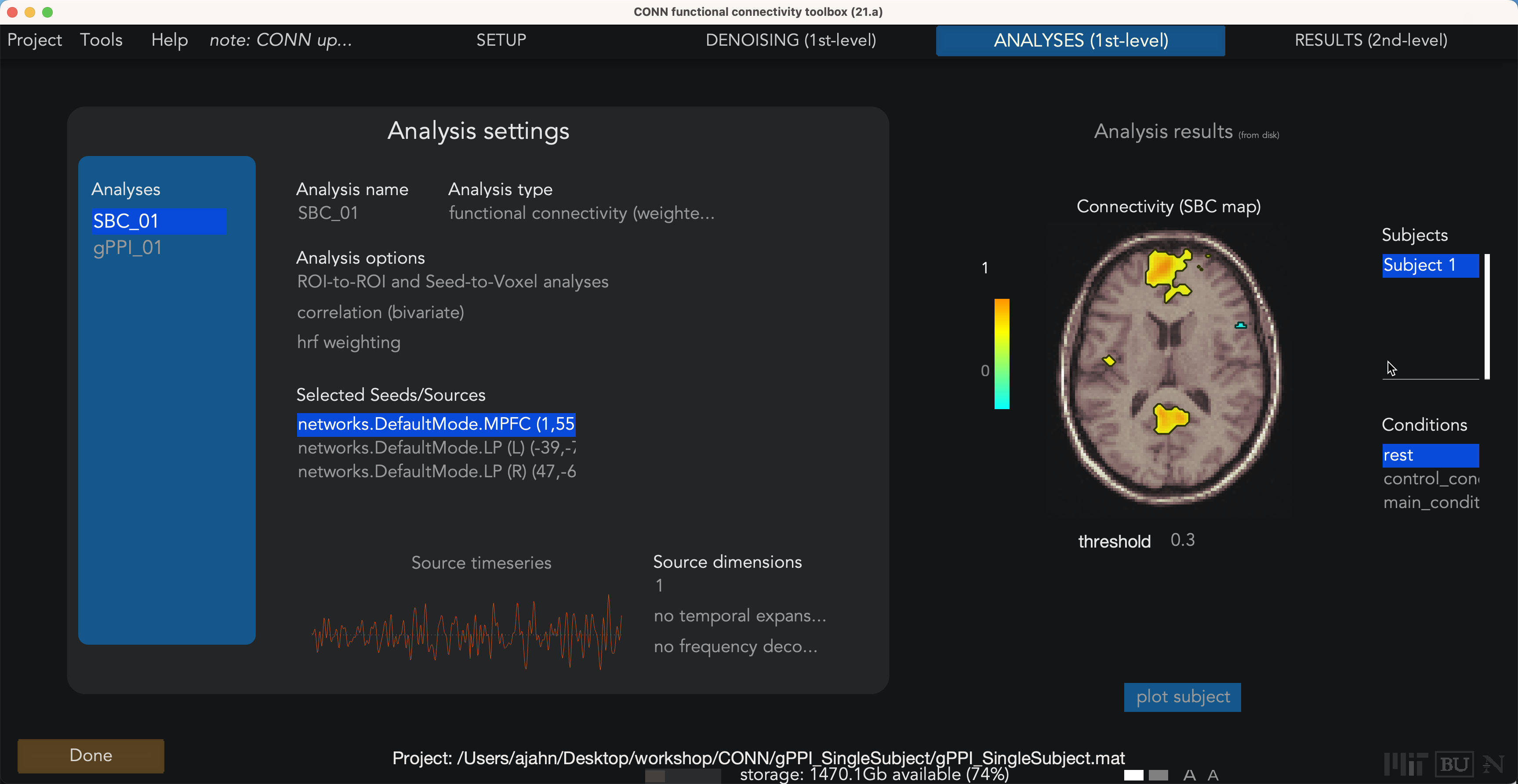The width and height of the screenshot is (1518, 784).
Task: Open the Analysis type dropdown
Action: (x=581, y=213)
